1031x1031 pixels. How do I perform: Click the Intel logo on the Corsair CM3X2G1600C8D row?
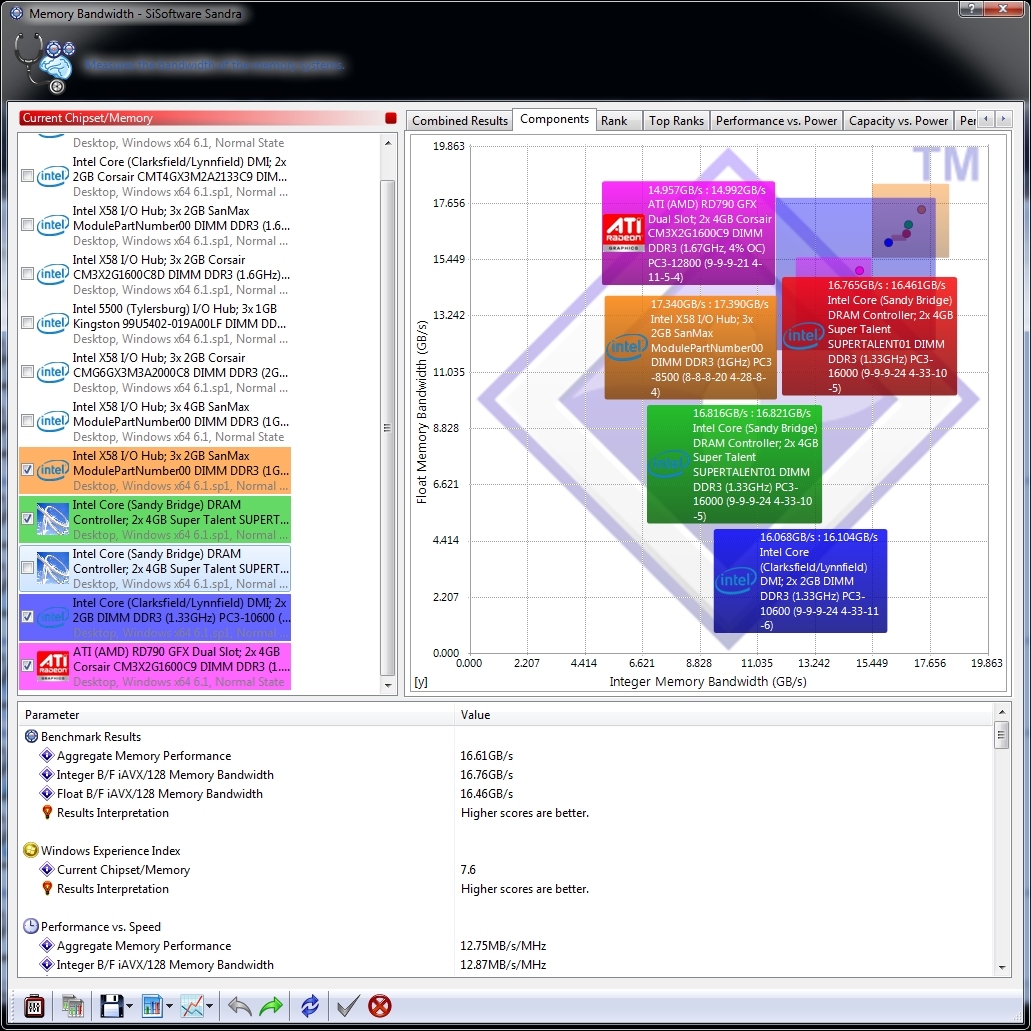click(x=53, y=274)
